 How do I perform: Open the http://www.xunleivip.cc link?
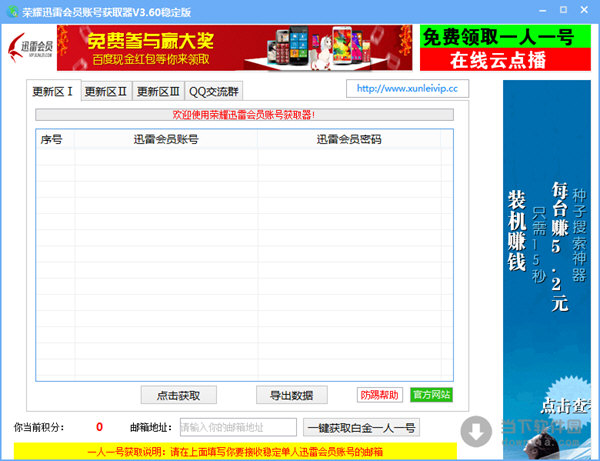[x=407, y=89]
